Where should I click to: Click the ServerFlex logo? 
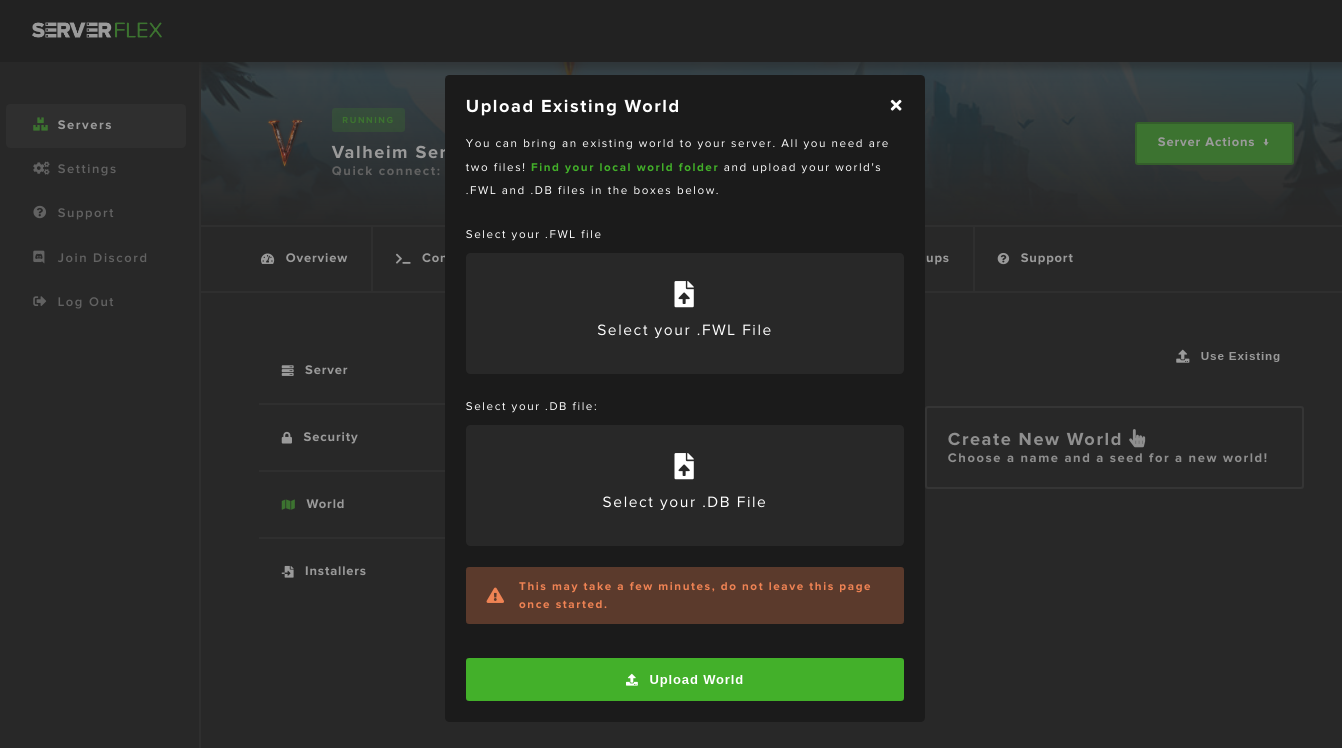point(97,30)
